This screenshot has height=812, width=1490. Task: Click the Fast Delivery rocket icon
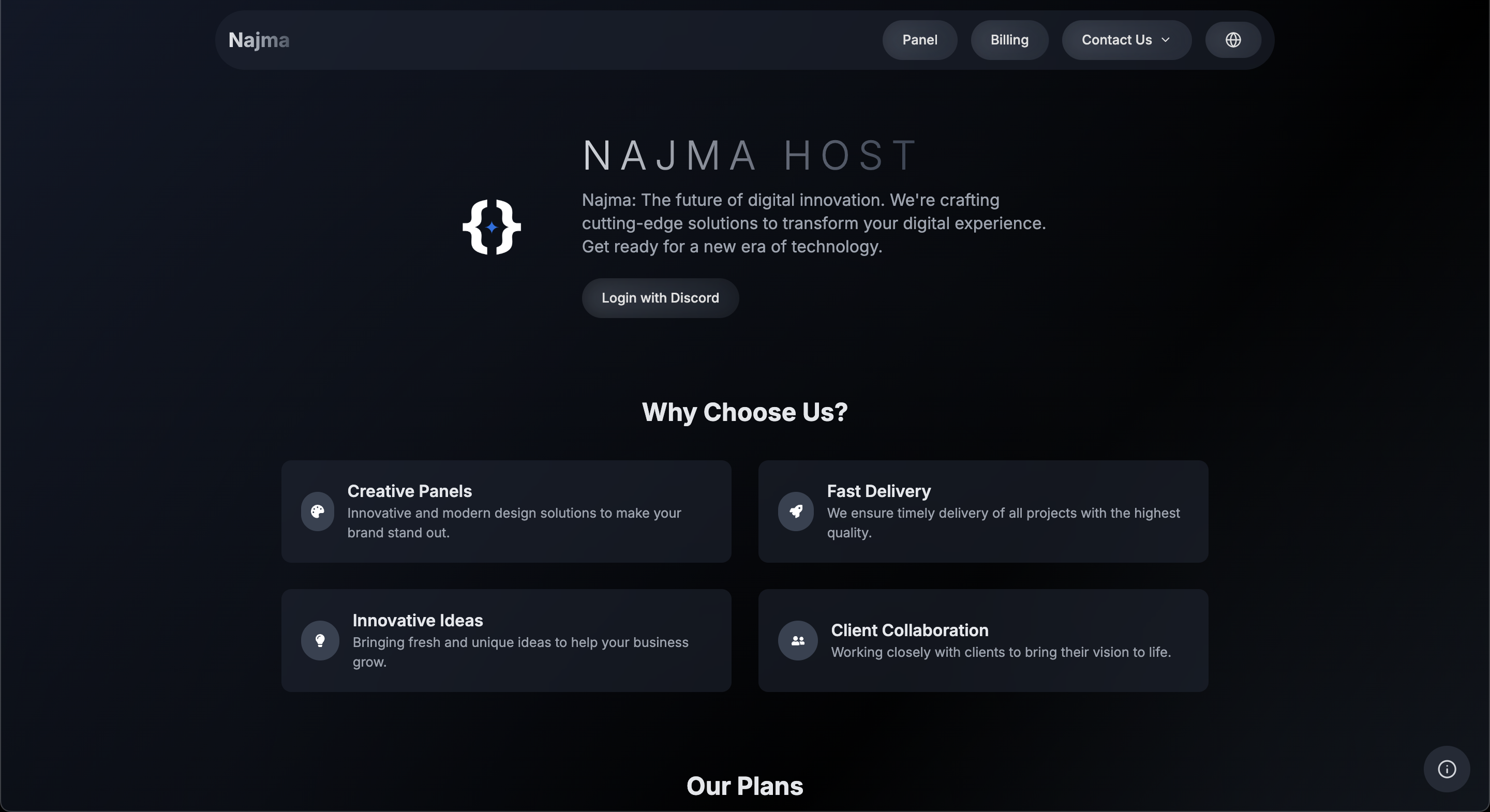[x=796, y=512]
